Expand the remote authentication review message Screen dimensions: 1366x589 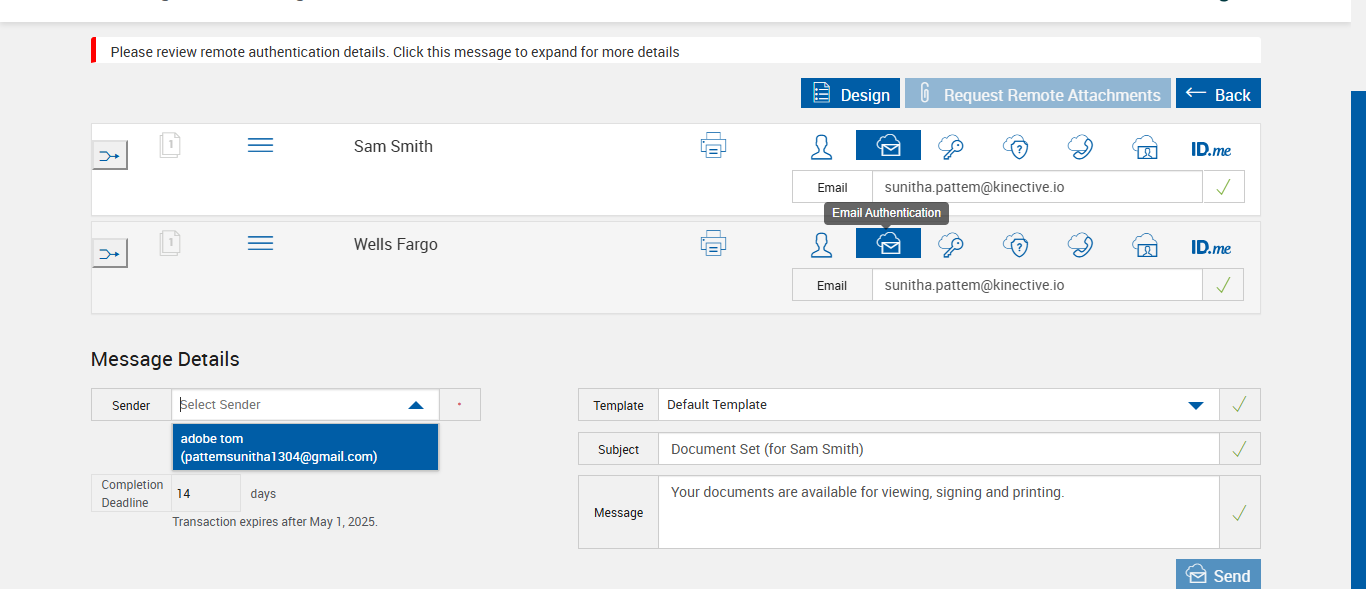tap(394, 52)
